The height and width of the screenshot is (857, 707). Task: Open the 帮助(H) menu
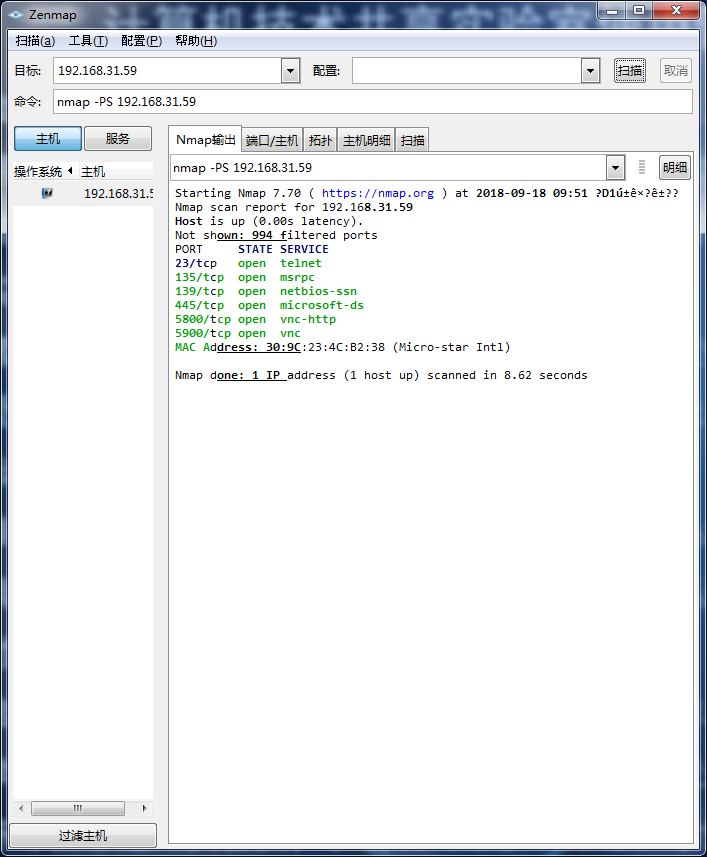tap(196, 41)
